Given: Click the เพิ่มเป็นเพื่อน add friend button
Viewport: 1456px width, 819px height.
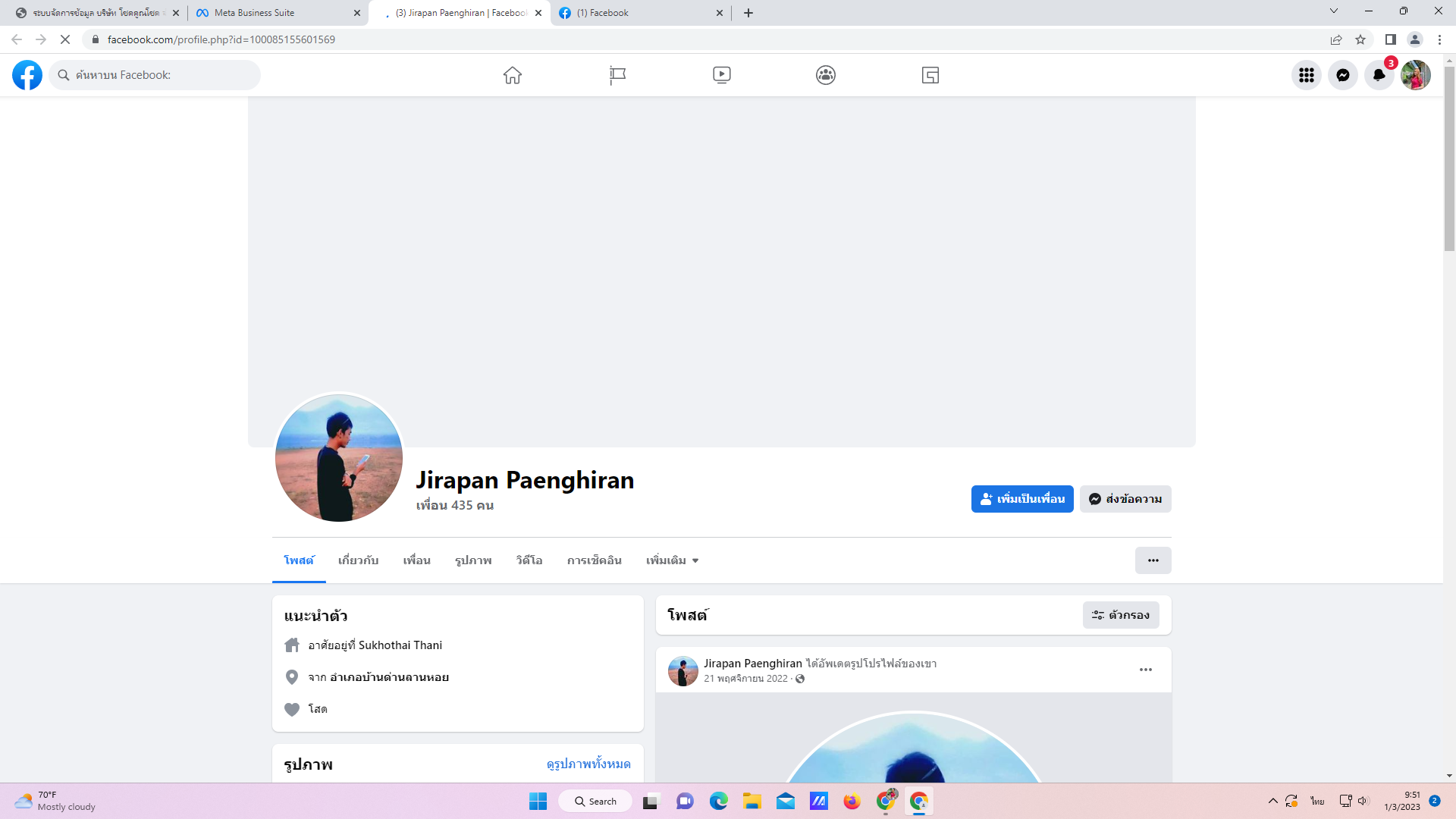Looking at the screenshot, I should [1021, 499].
